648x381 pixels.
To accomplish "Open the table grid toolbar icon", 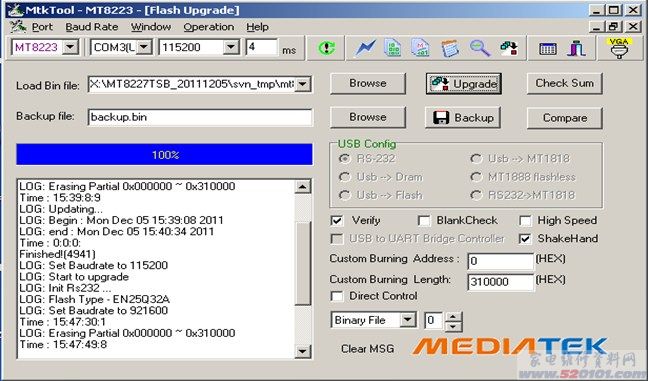I will pyautogui.click(x=548, y=49).
